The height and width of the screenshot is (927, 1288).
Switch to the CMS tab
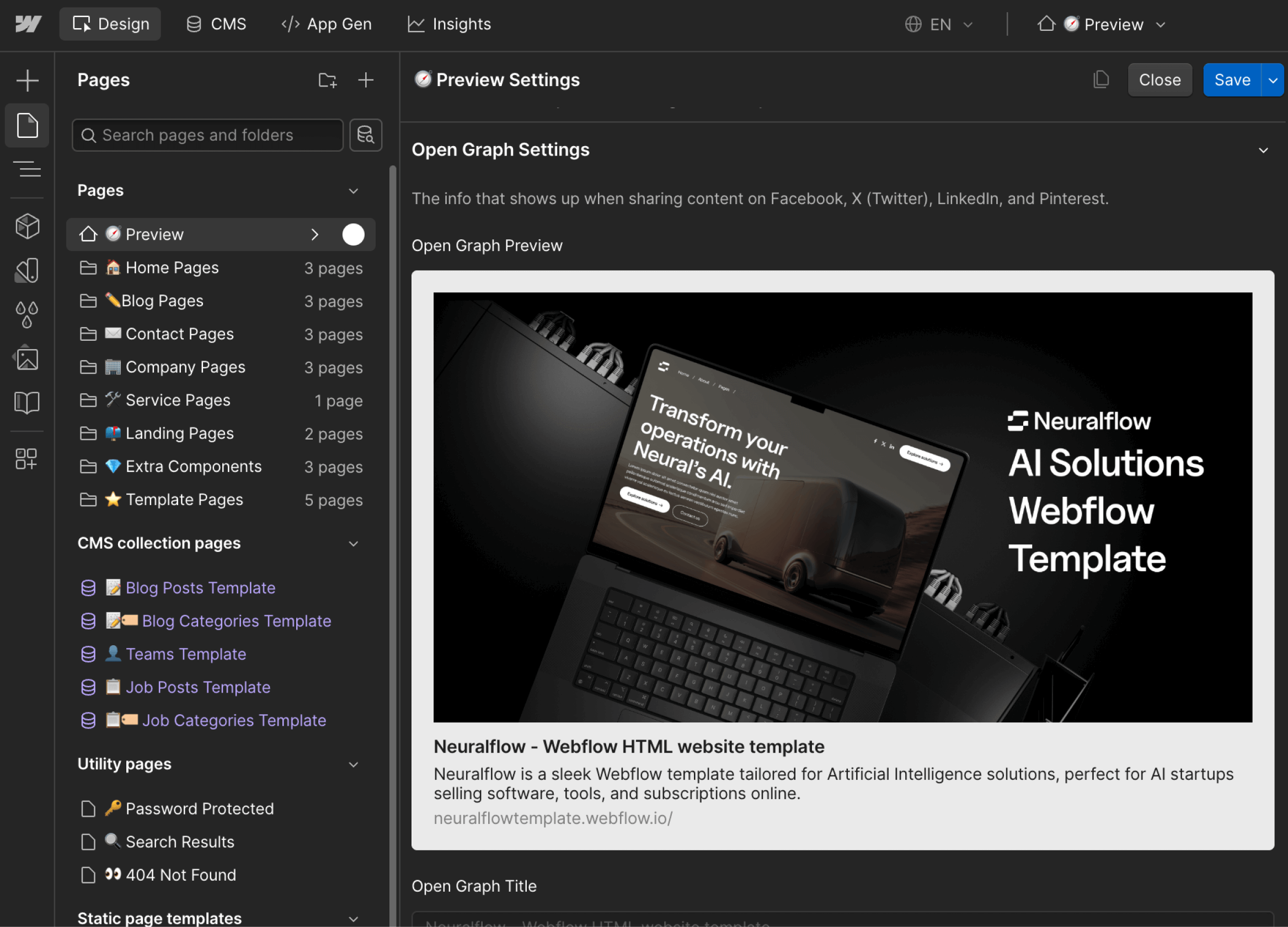point(216,24)
